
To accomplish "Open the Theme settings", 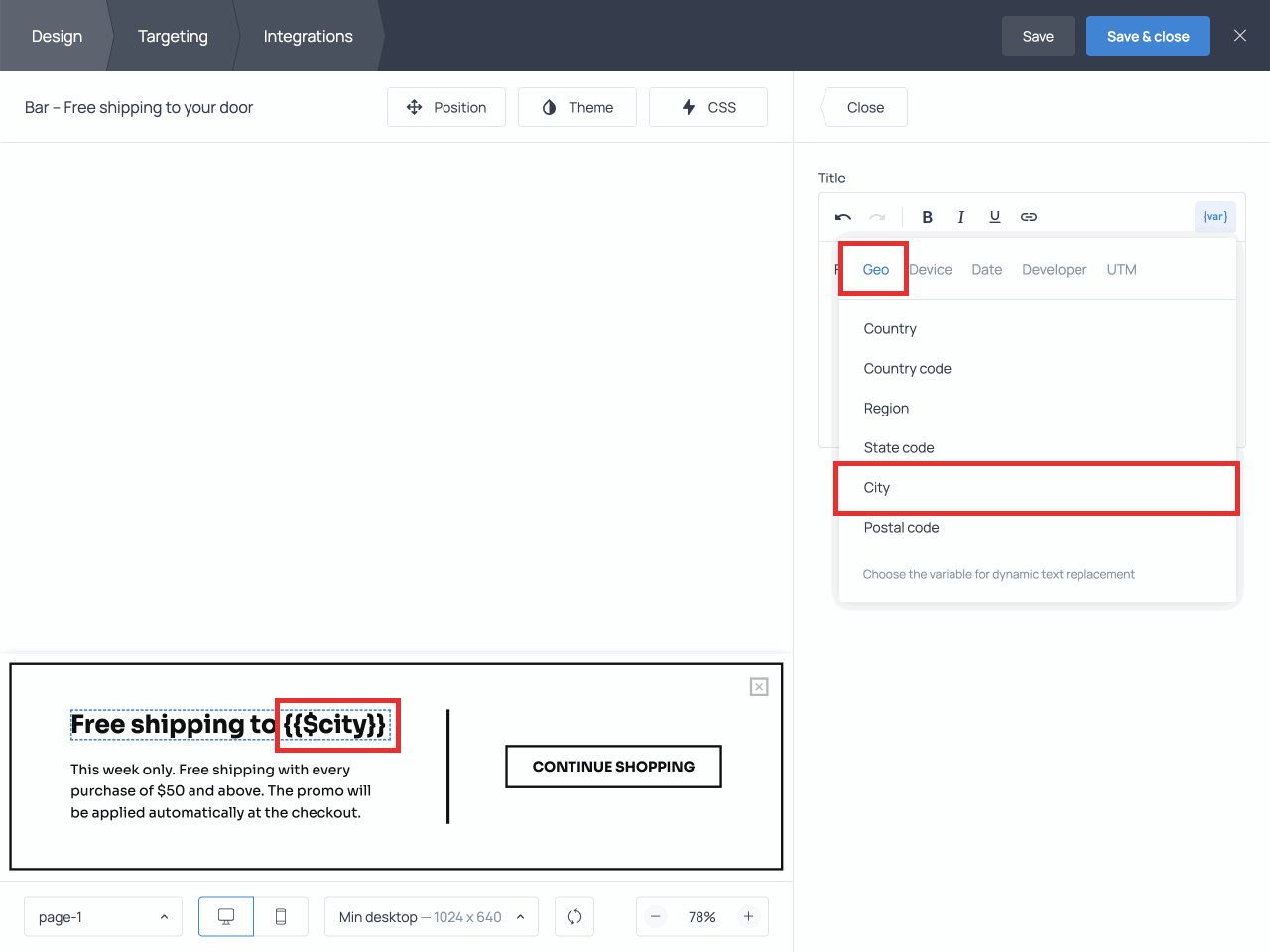I will coord(577,107).
